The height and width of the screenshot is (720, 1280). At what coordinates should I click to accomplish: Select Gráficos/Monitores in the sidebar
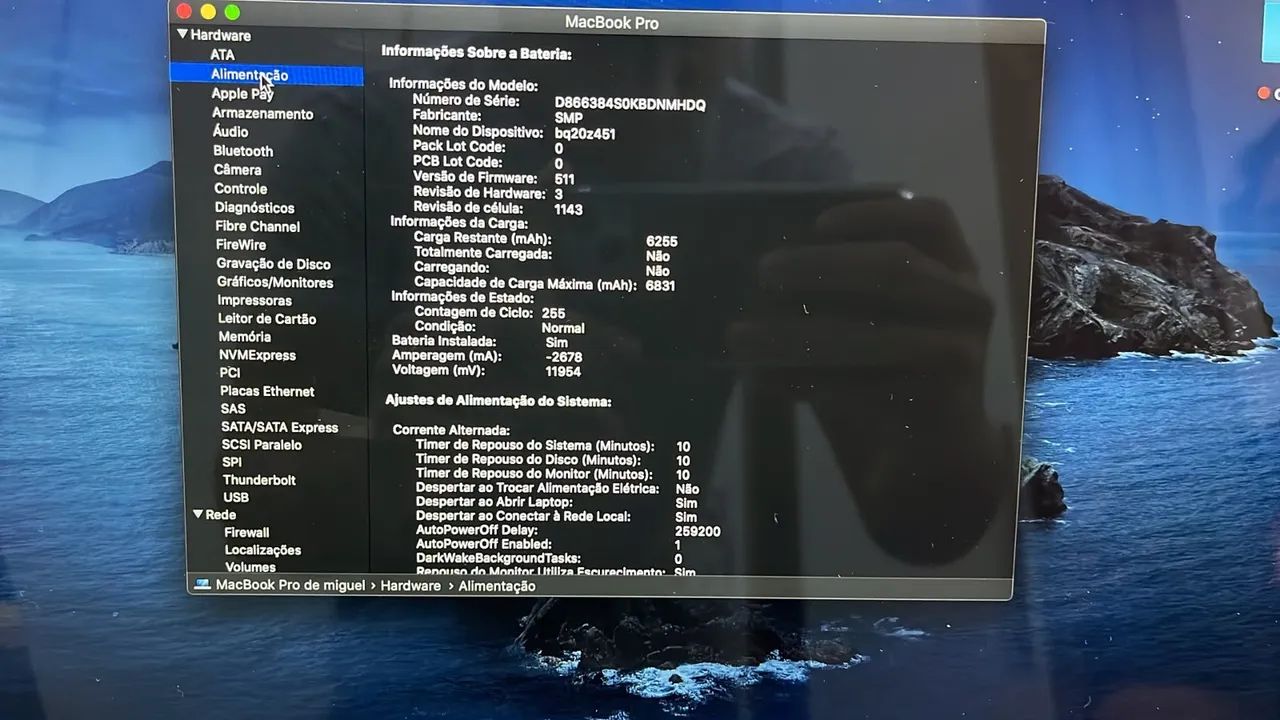(275, 282)
